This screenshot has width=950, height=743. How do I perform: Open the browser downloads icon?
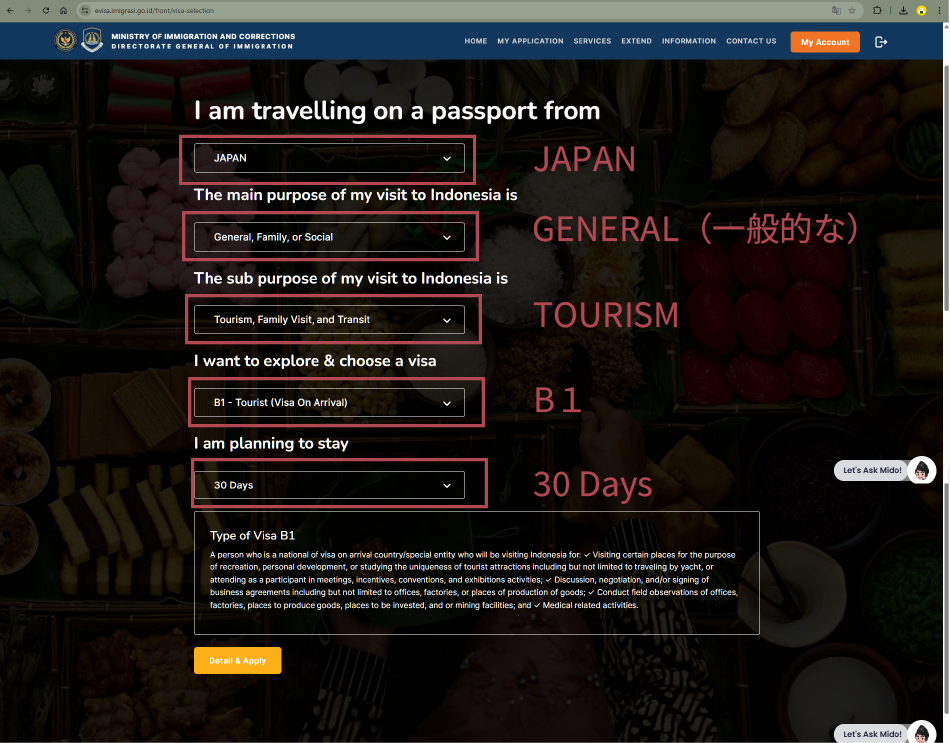pyautogui.click(x=903, y=10)
